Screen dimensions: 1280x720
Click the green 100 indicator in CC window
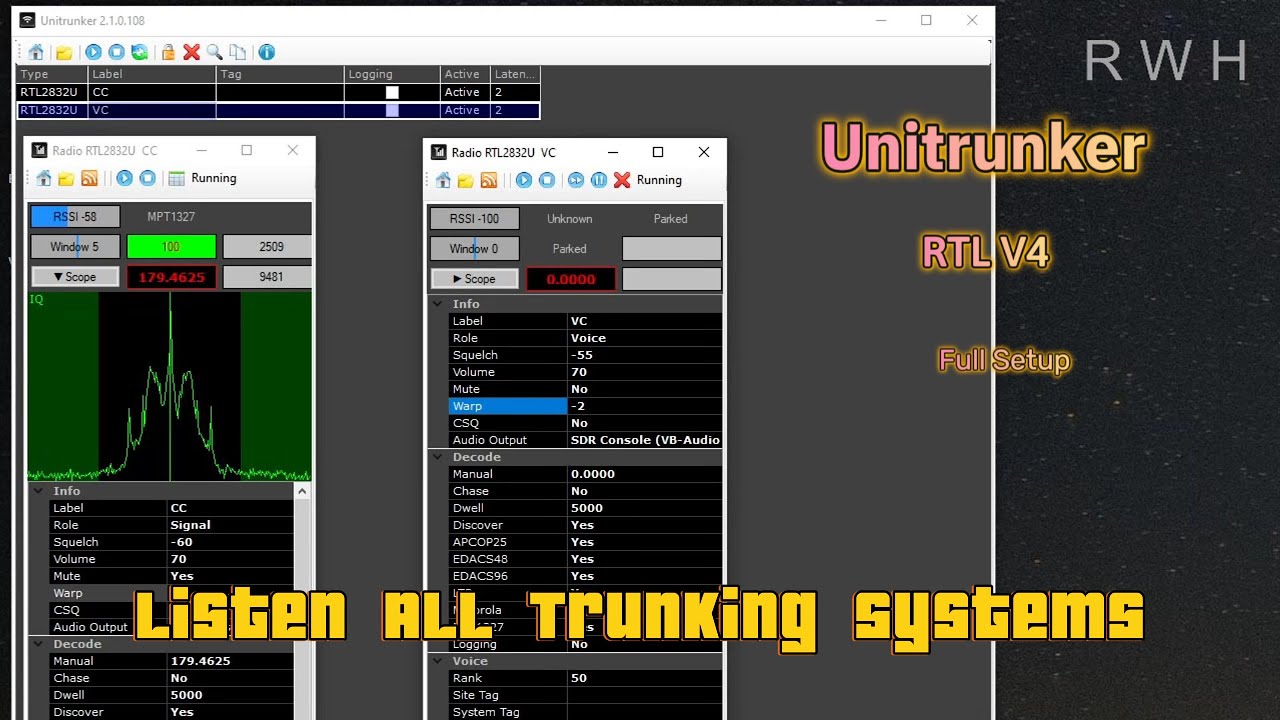pyautogui.click(x=171, y=247)
